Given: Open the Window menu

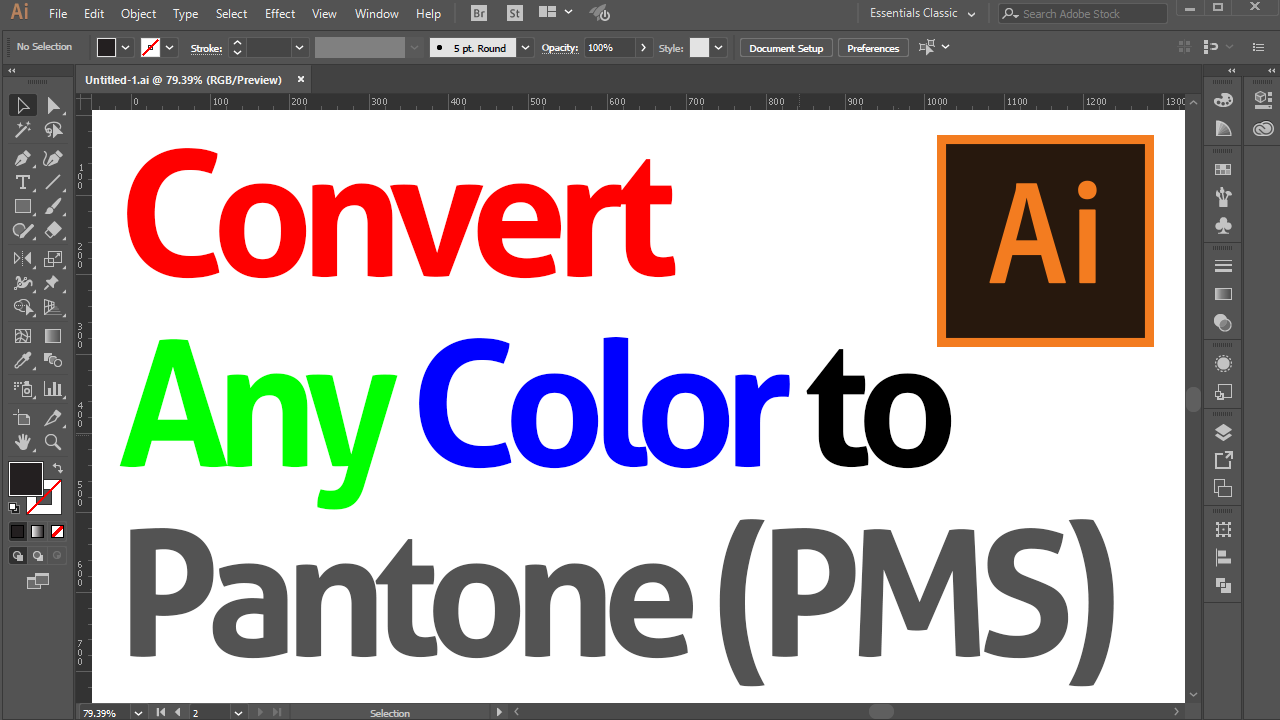Looking at the screenshot, I should (x=376, y=13).
